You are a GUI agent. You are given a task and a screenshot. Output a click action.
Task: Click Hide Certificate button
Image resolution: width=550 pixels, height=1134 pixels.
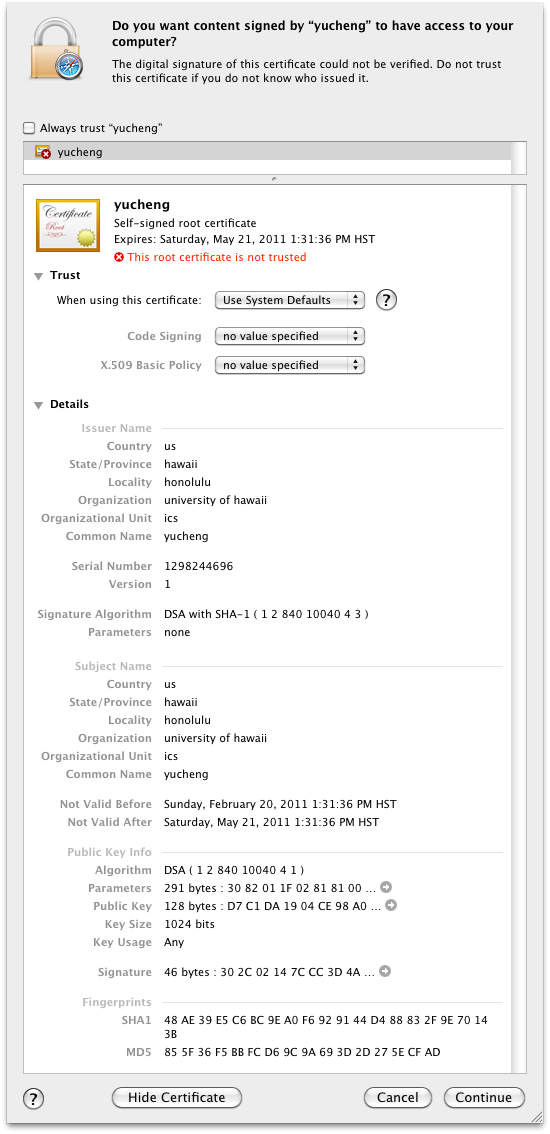point(177,1097)
